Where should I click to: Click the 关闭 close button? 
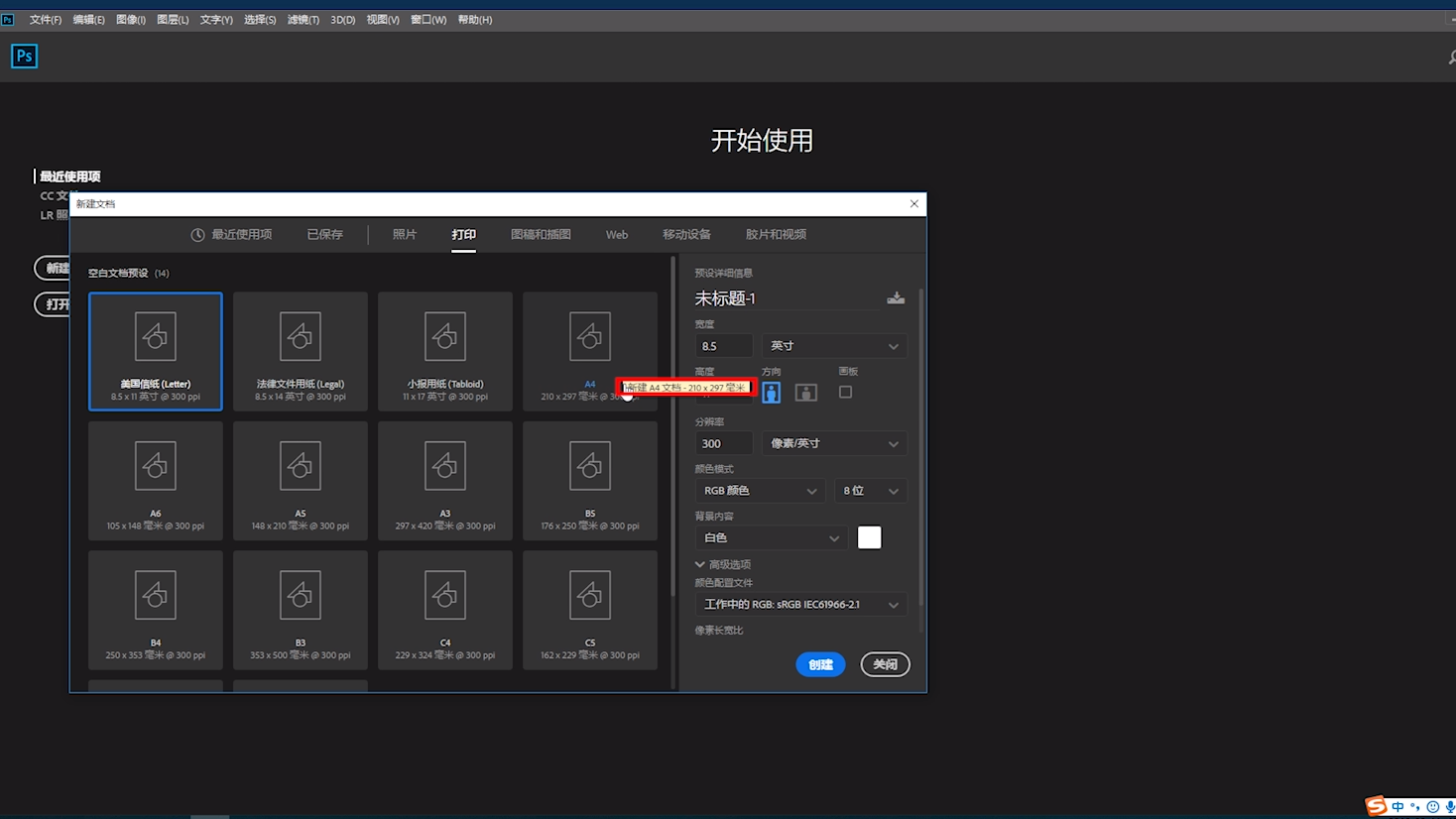(x=885, y=664)
